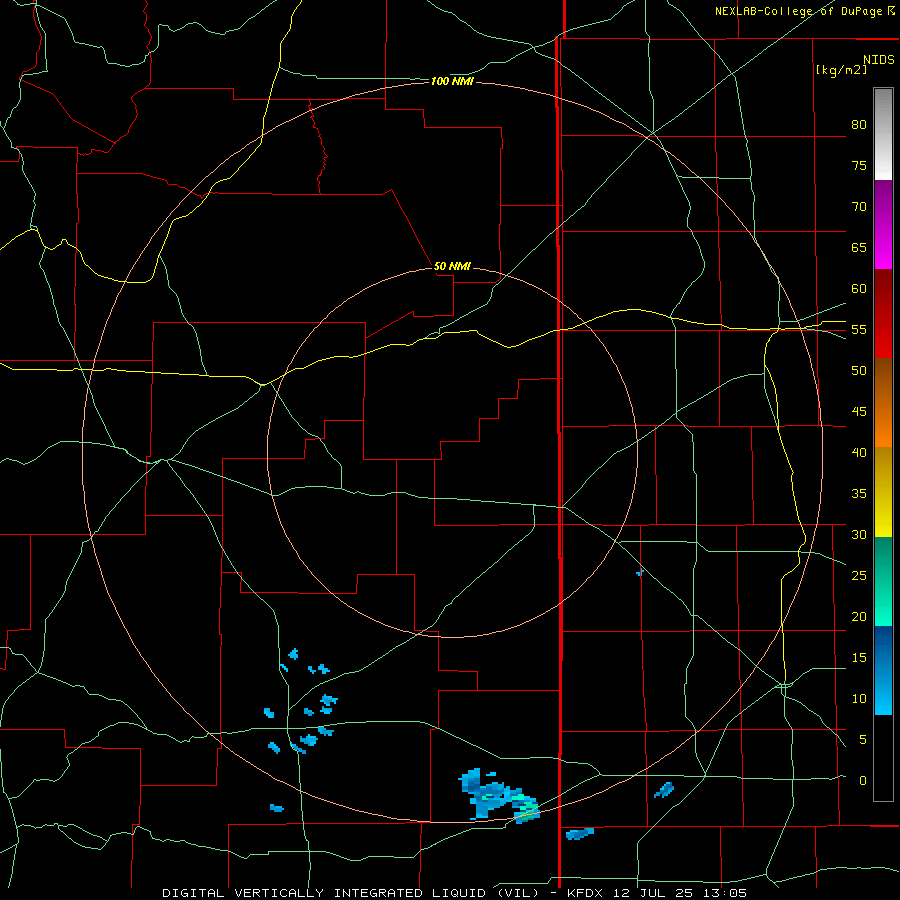Click the green-teal segment of the color bar

tap(883, 581)
